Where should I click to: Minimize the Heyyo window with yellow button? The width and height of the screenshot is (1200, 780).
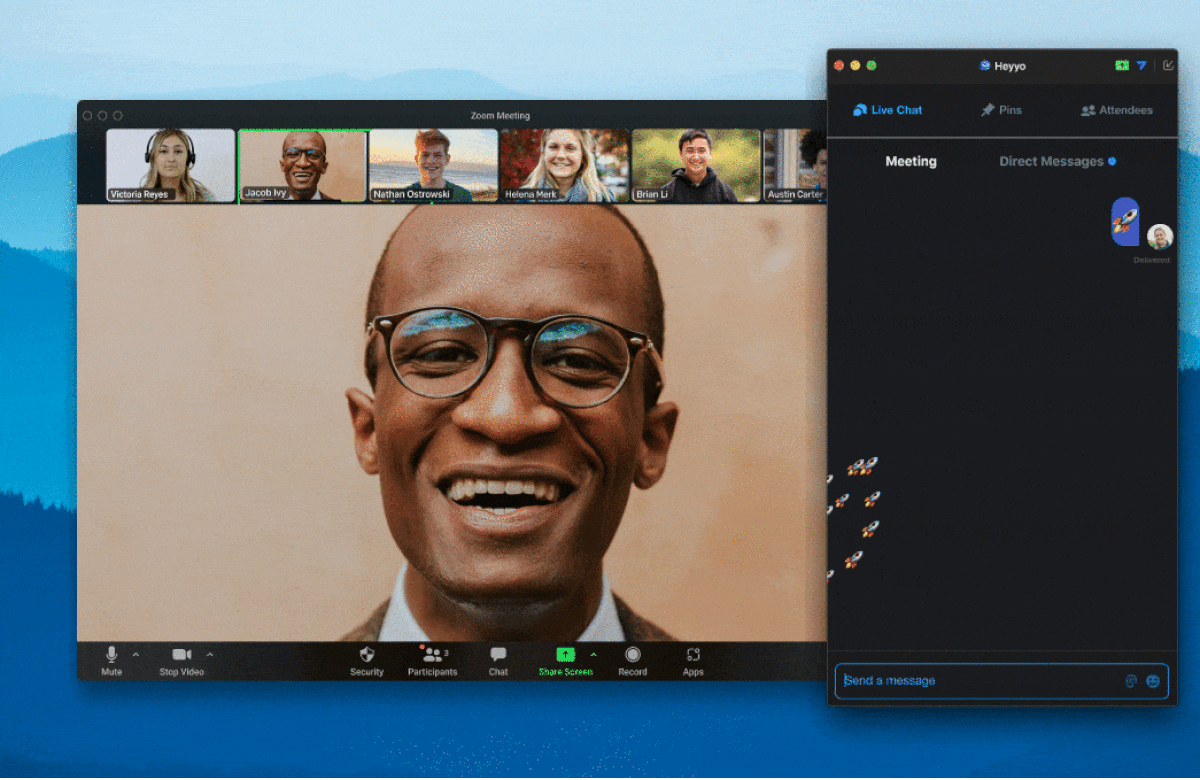tap(855, 65)
